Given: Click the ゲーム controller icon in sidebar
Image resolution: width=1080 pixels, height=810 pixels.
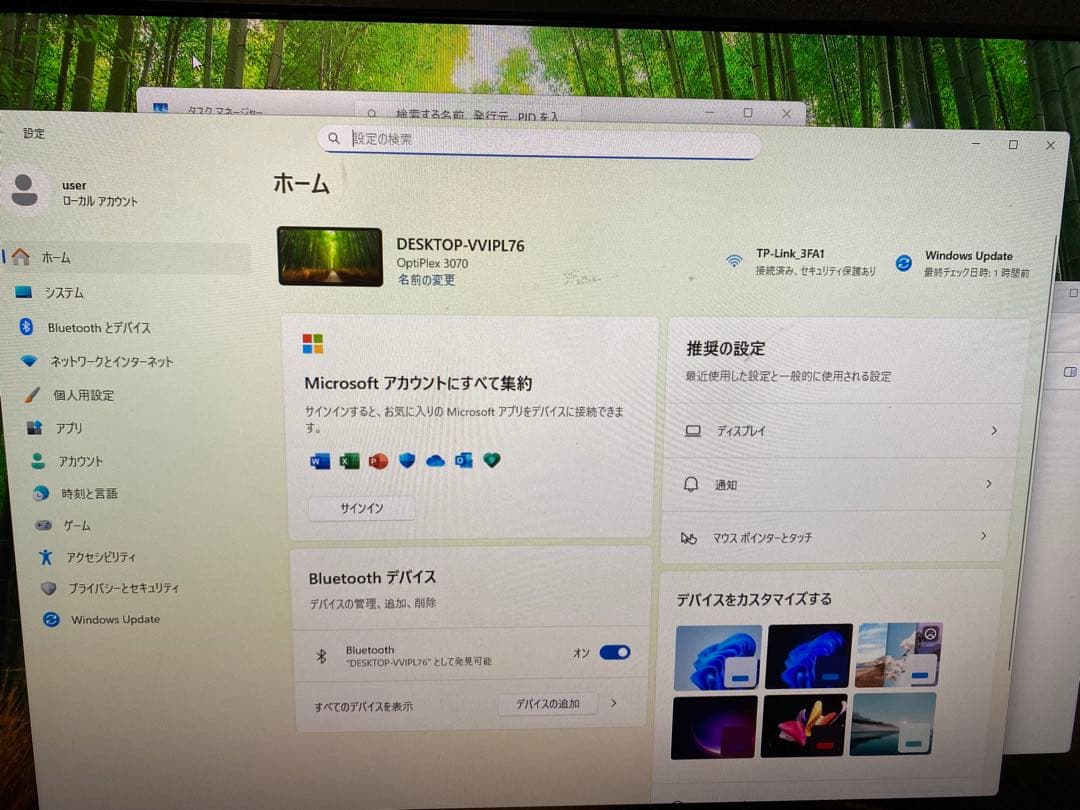Looking at the screenshot, I should point(43,525).
